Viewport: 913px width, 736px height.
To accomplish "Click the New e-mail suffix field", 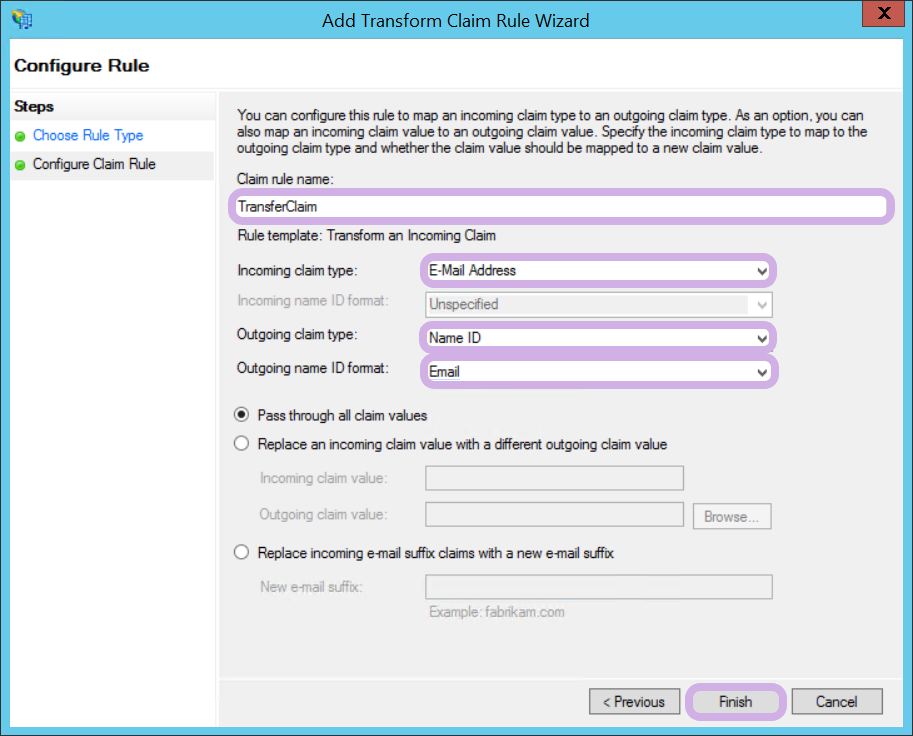I will (x=598, y=586).
